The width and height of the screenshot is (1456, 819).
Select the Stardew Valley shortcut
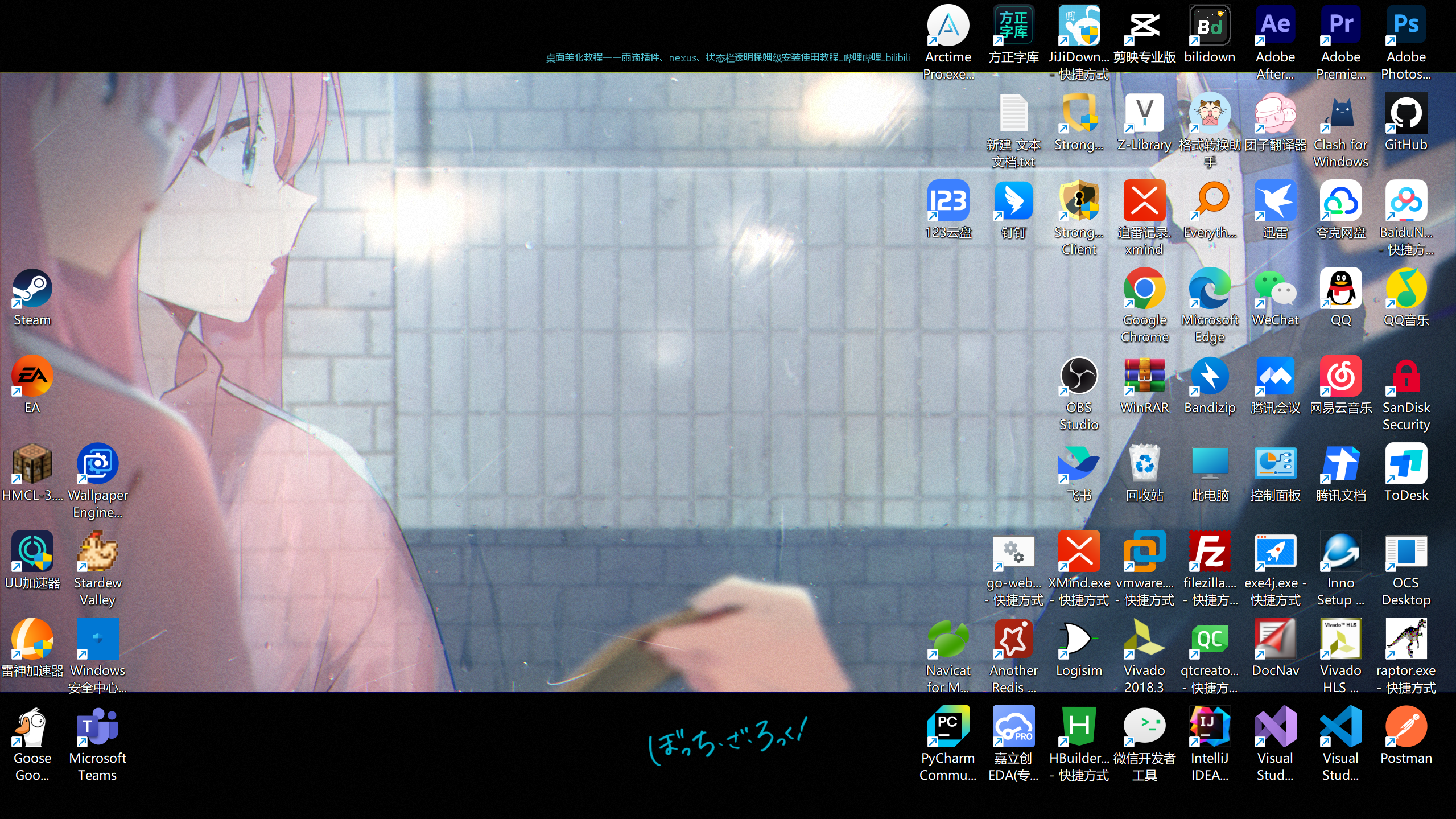click(97, 552)
